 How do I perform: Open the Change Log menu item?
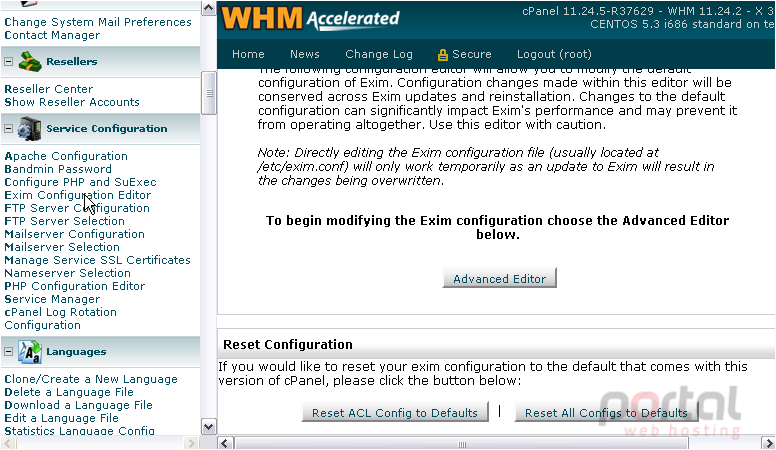[379, 54]
